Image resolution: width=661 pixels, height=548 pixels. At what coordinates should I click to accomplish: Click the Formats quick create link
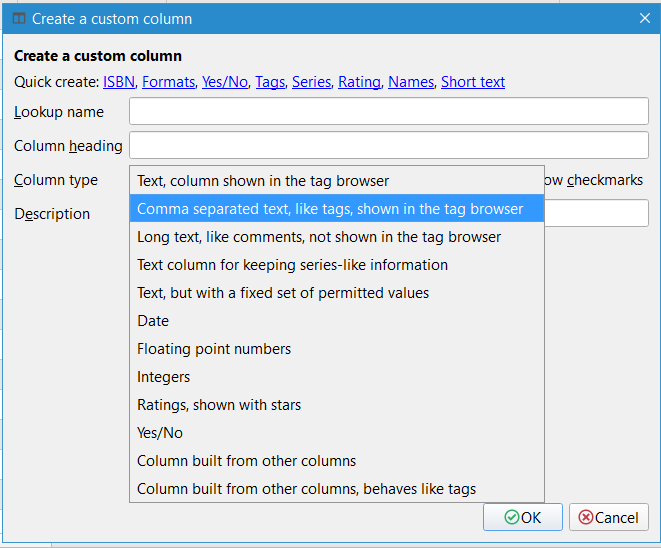pyautogui.click(x=168, y=82)
